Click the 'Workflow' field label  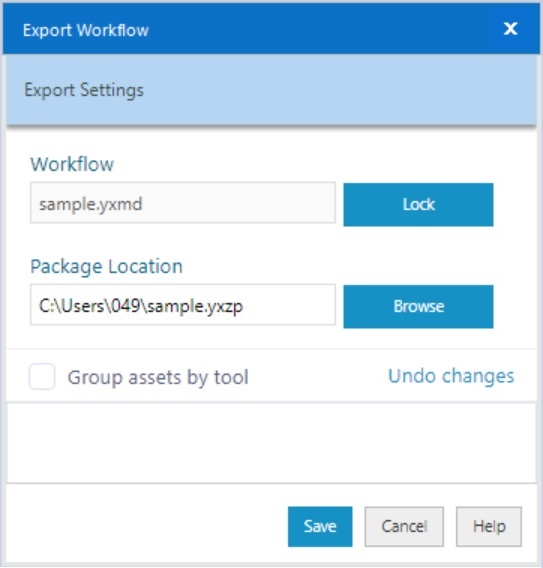pos(72,164)
